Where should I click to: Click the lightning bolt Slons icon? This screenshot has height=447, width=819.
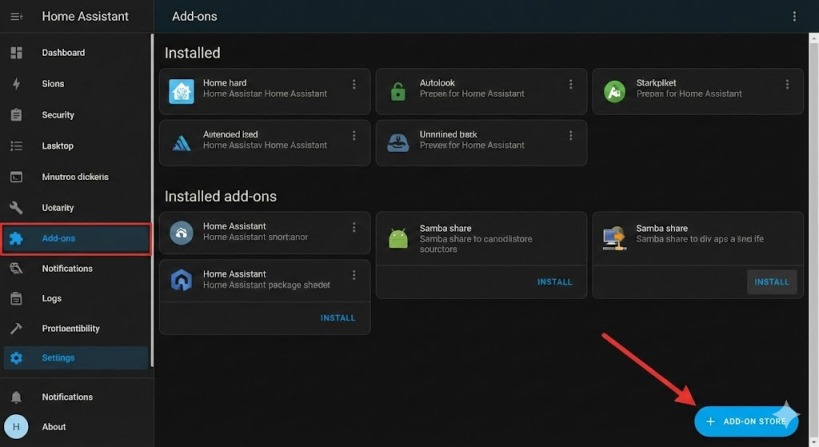[x=16, y=84]
